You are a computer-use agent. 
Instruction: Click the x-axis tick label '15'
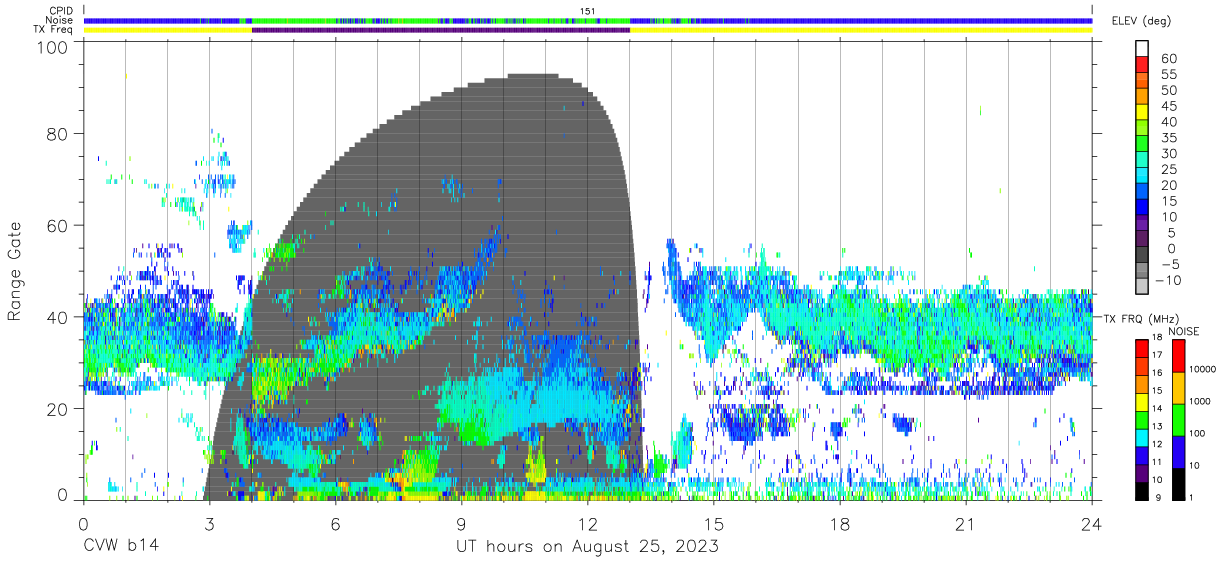[714, 524]
